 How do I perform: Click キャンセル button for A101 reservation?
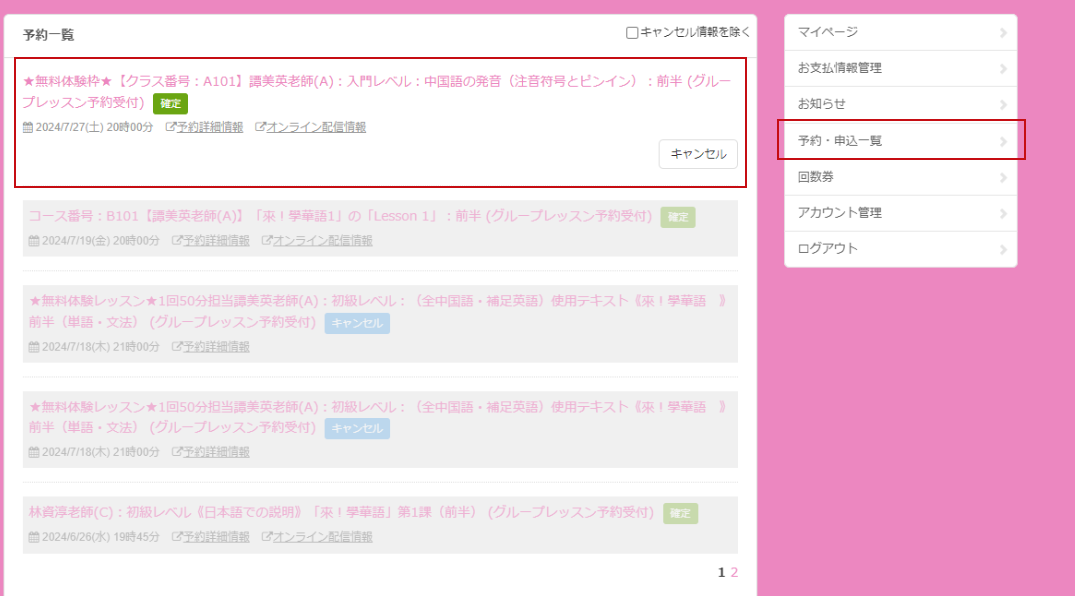point(698,154)
